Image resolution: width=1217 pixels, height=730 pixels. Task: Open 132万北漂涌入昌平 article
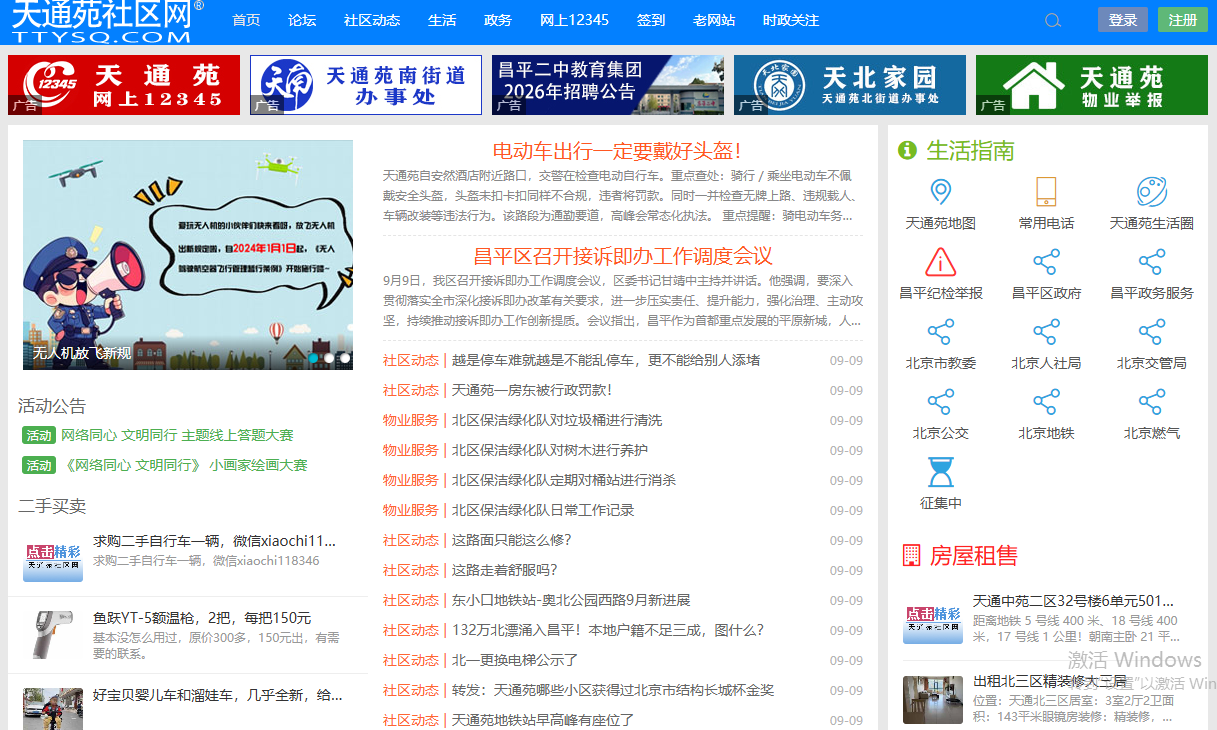coord(608,630)
